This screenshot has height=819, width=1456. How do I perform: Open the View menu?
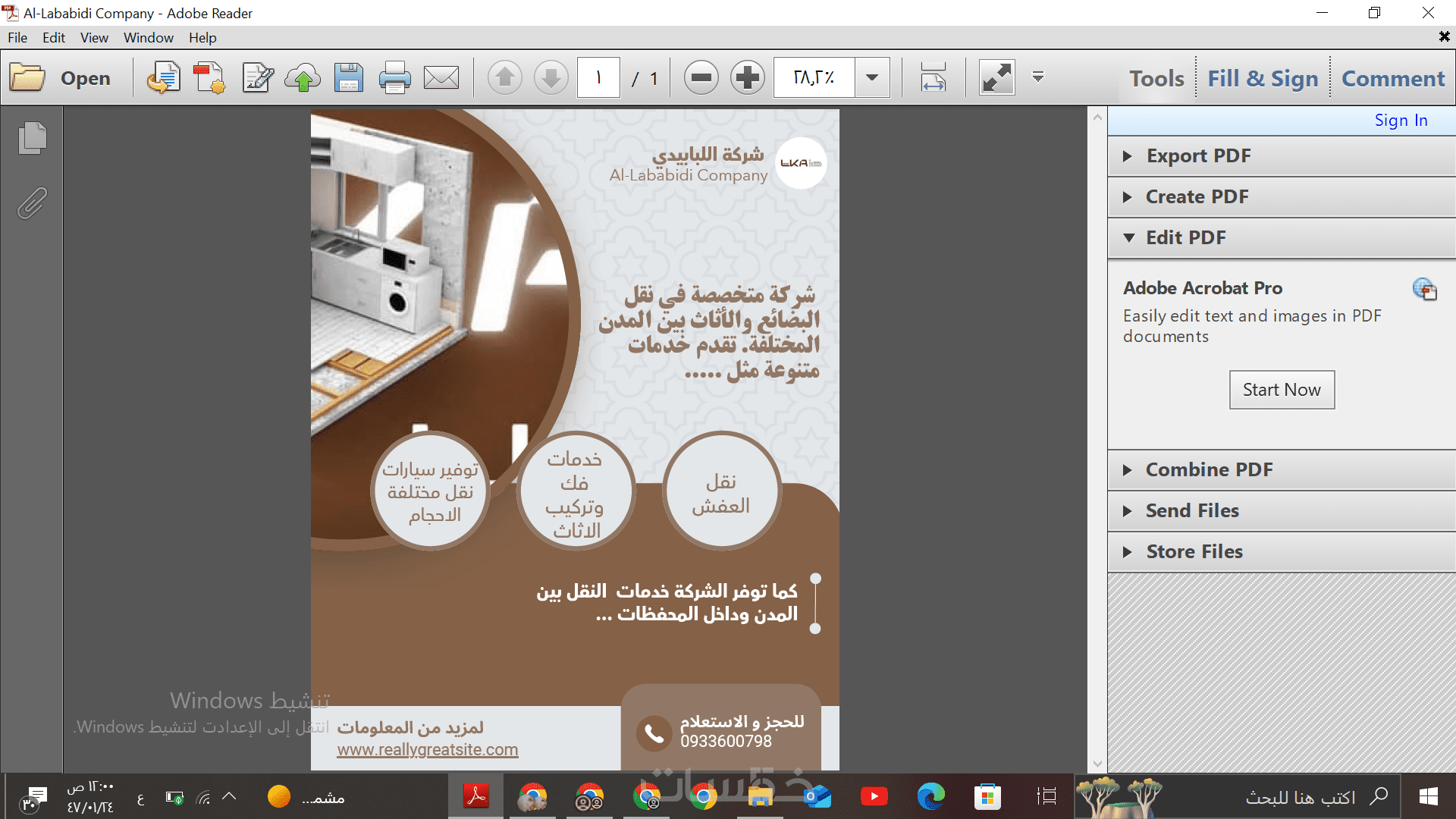pos(94,38)
